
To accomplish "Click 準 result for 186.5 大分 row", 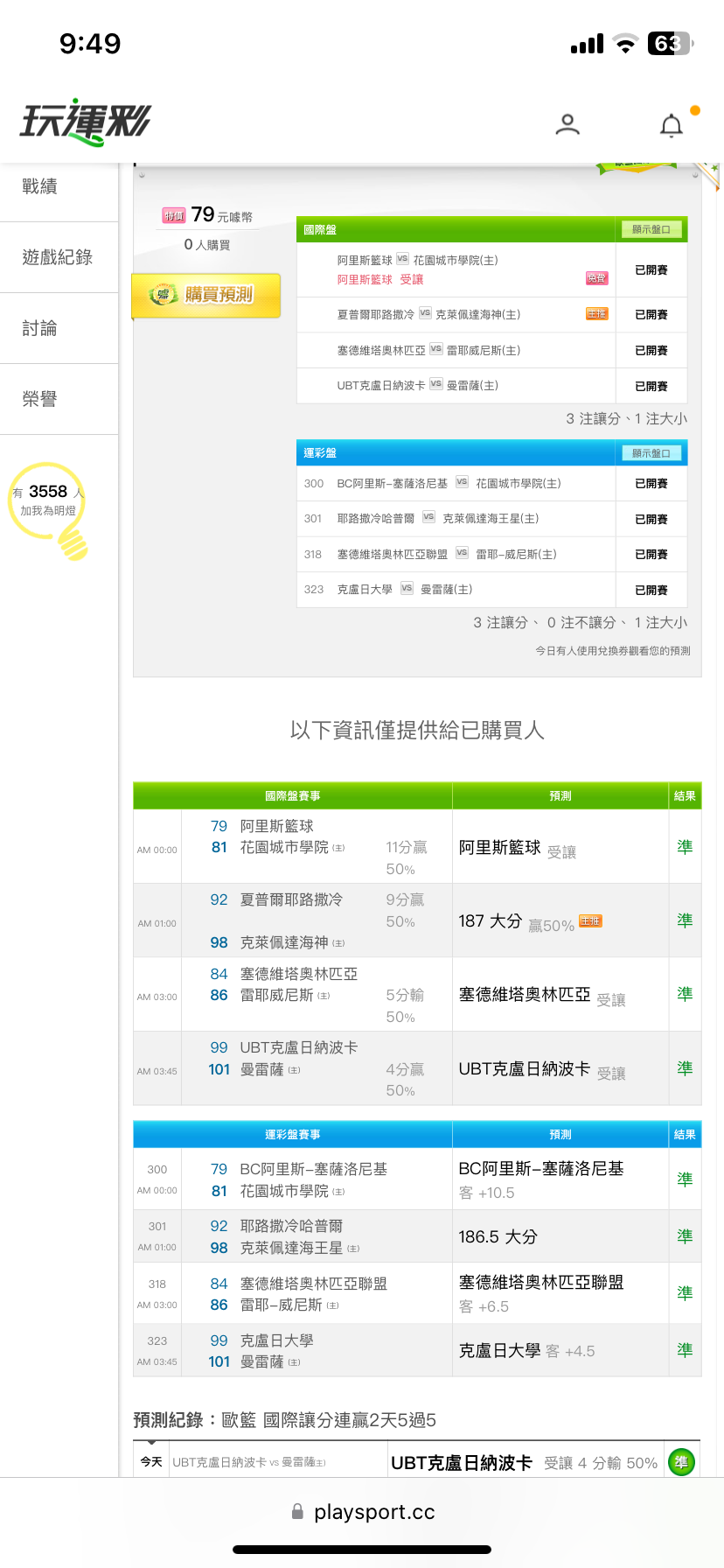I will (685, 1236).
